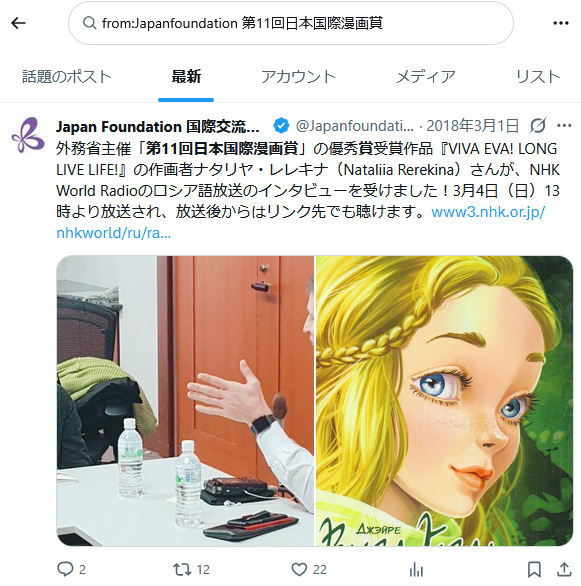The image size is (581, 586).
Task: Select the 最新 tab
Action: [x=186, y=77]
